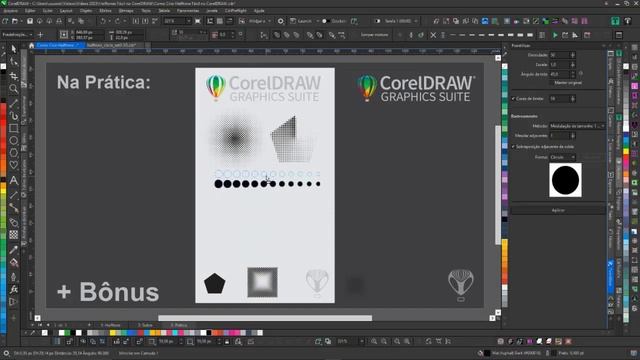Screen dimensions: 640x360
Task: Select the heart-shaped Common Shapes tool
Action: 13,165
